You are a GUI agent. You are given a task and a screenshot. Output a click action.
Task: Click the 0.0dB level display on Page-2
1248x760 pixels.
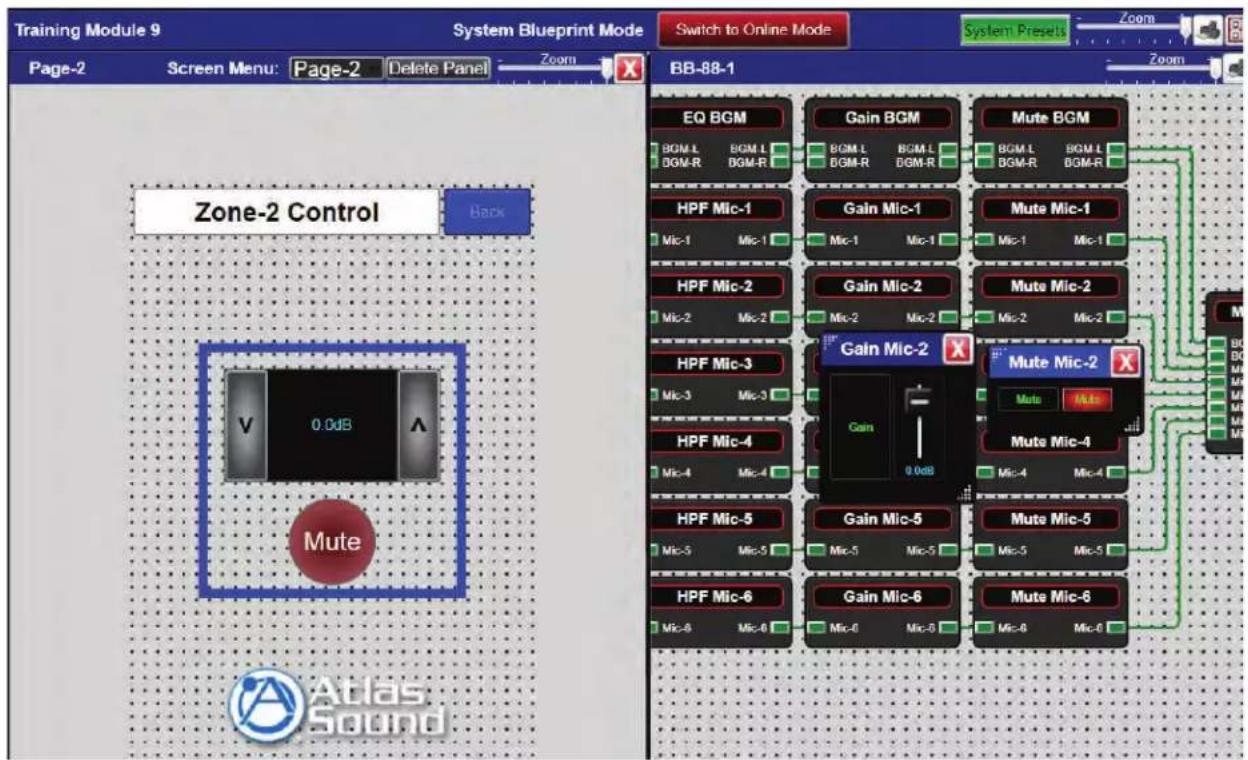coord(331,425)
